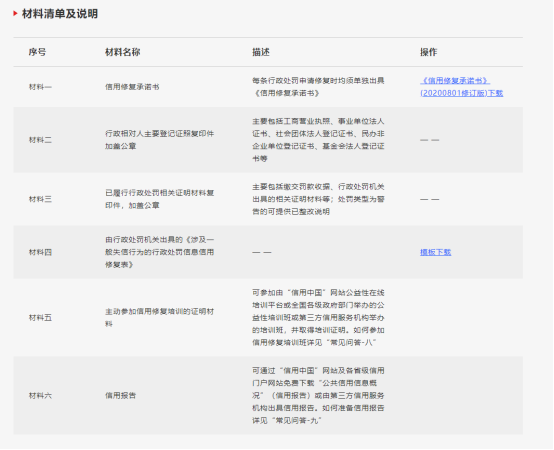
Task: Click the 信用报告 material name cell
Action: pyautogui.click(x=120, y=396)
